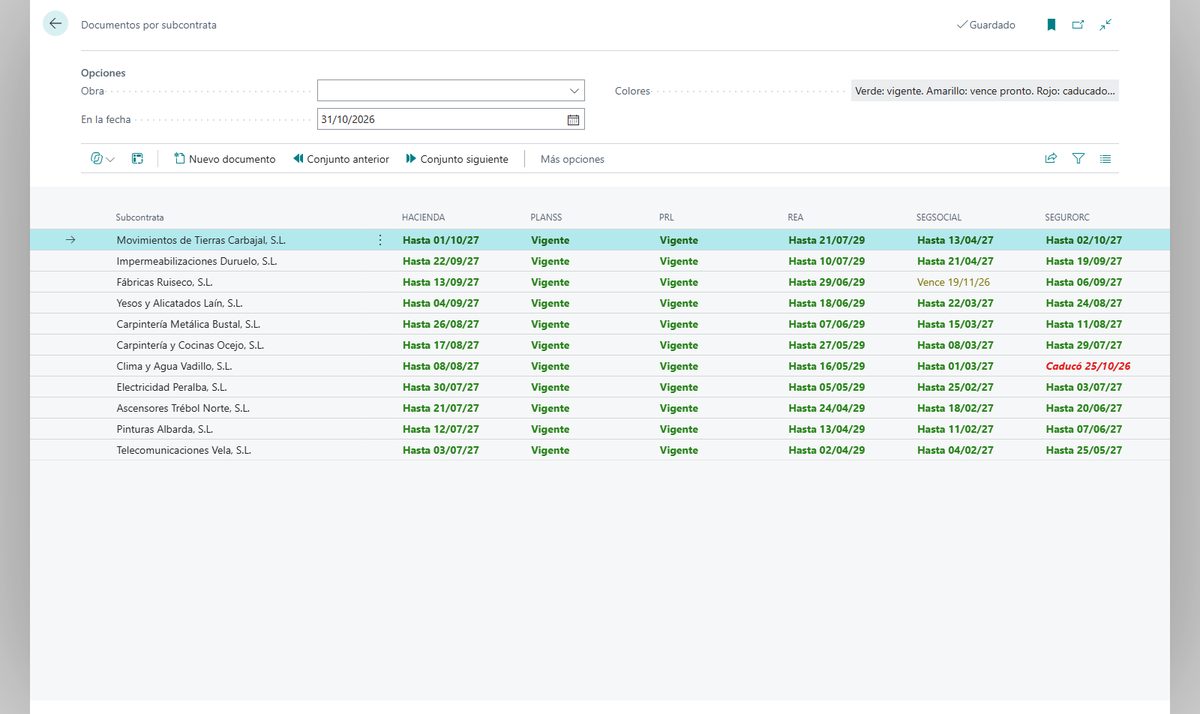
Task: Click the REA column header
Action: (x=796, y=217)
